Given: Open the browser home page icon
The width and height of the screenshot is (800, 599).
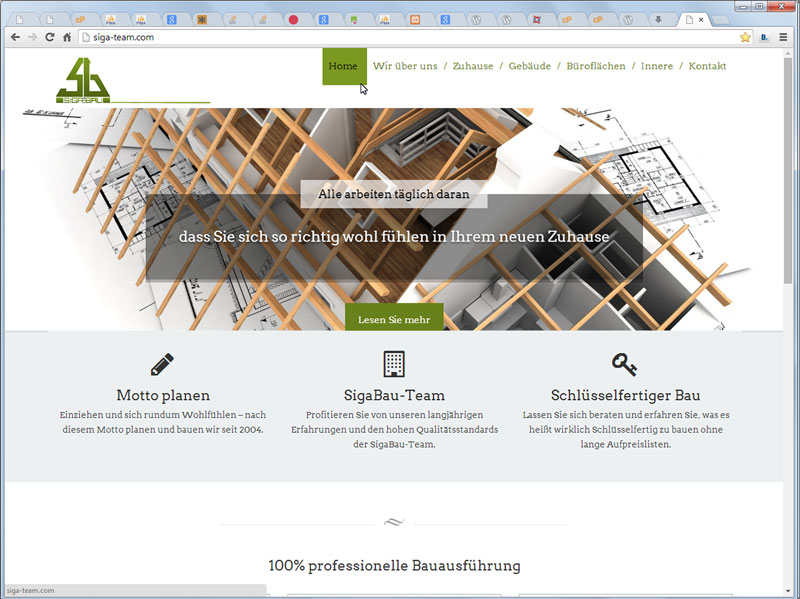Looking at the screenshot, I should [x=67, y=37].
